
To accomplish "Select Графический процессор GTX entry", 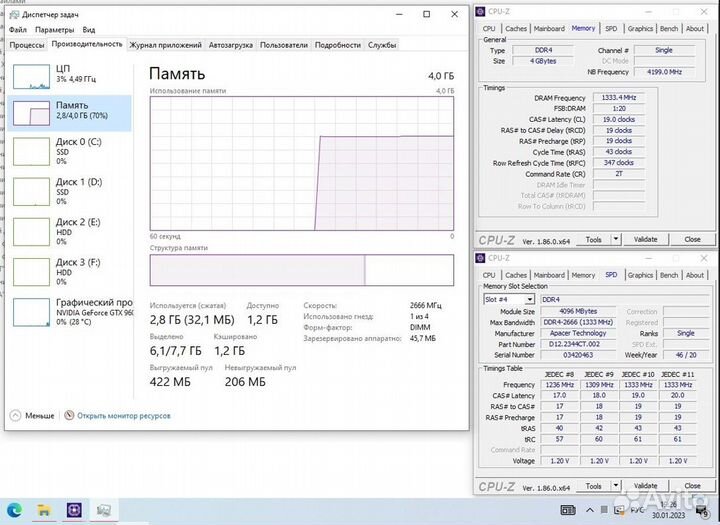I will (69, 312).
